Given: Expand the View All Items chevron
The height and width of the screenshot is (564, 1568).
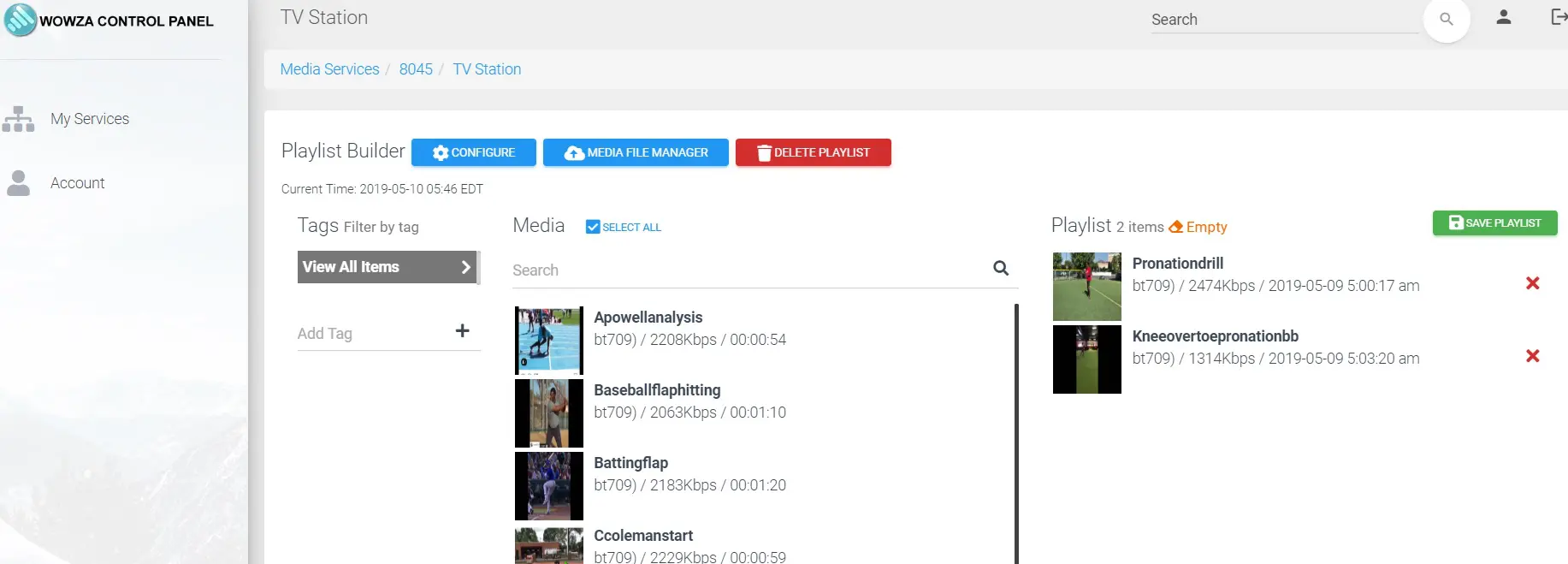Looking at the screenshot, I should point(466,267).
